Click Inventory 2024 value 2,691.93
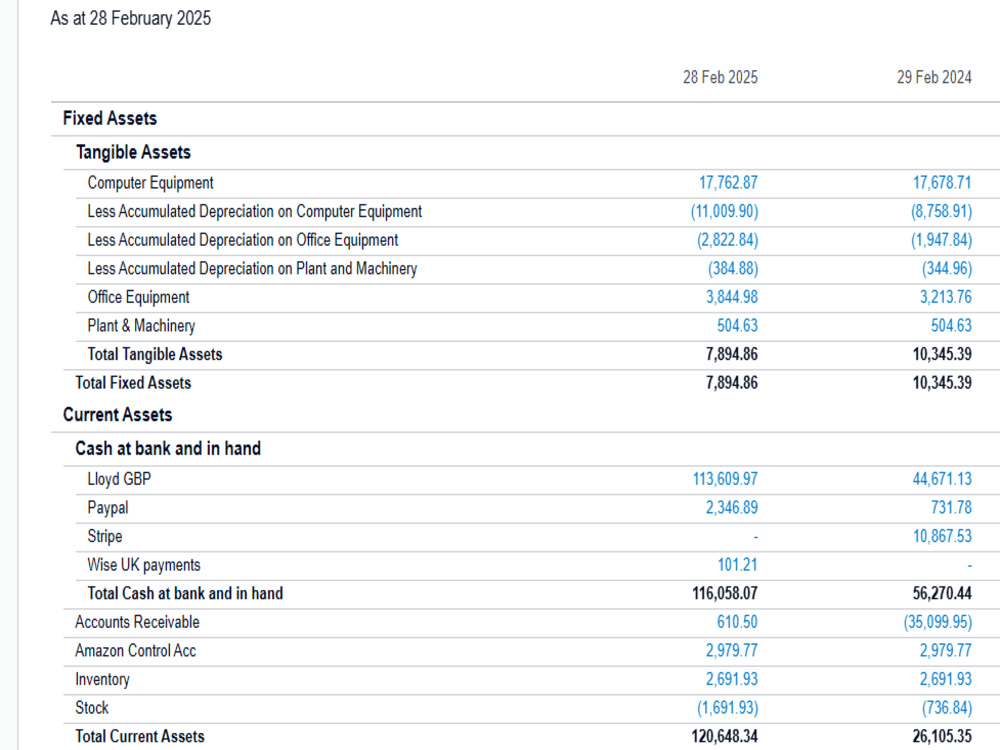Image resolution: width=1000 pixels, height=750 pixels. [945, 680]
